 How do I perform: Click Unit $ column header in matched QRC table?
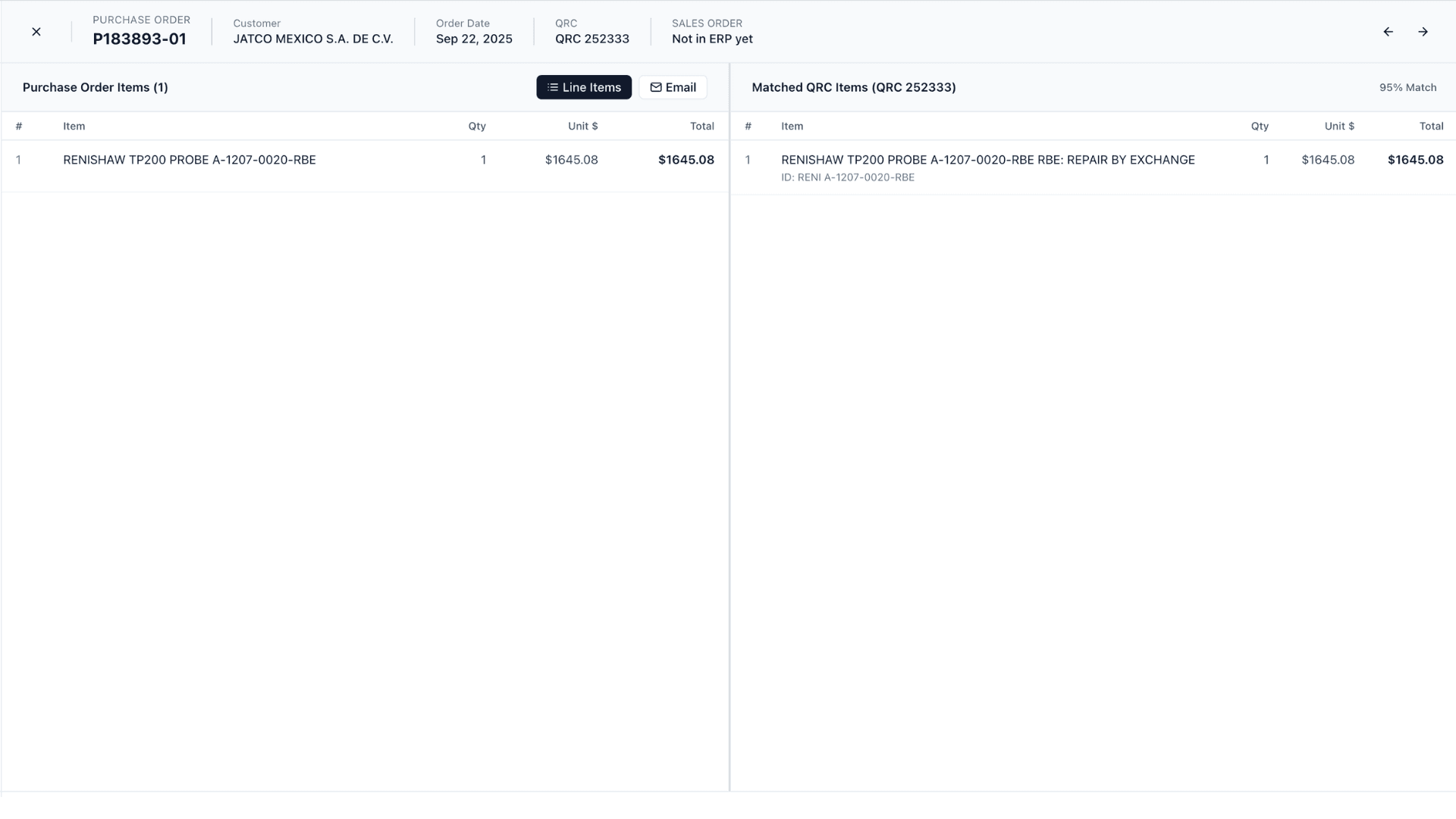point(1338,126)
